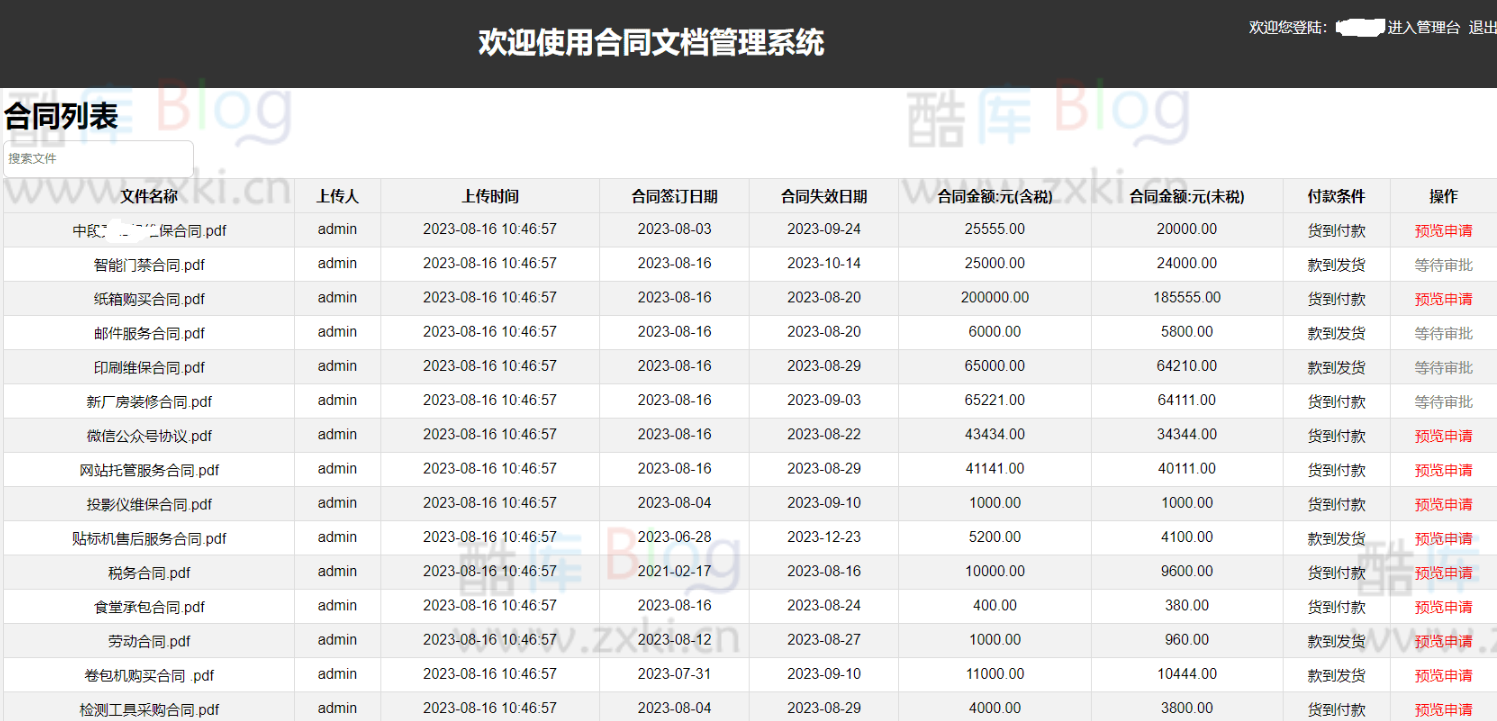
Task: Click the 合同金额:元(含税) column header
Action: click(x=995, y=196)
